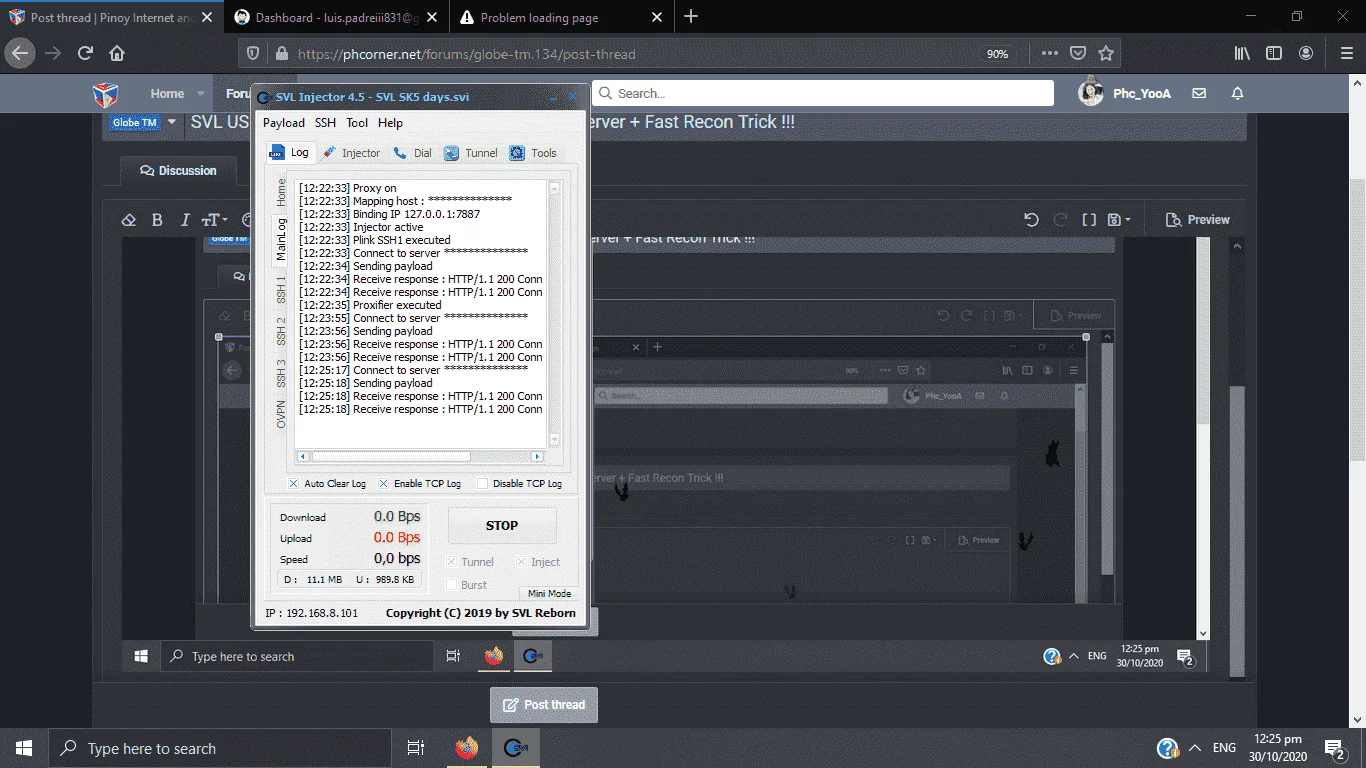
Task: Apply italic formatting in editor
Action: pyautogui.click(x=185, y=220)
